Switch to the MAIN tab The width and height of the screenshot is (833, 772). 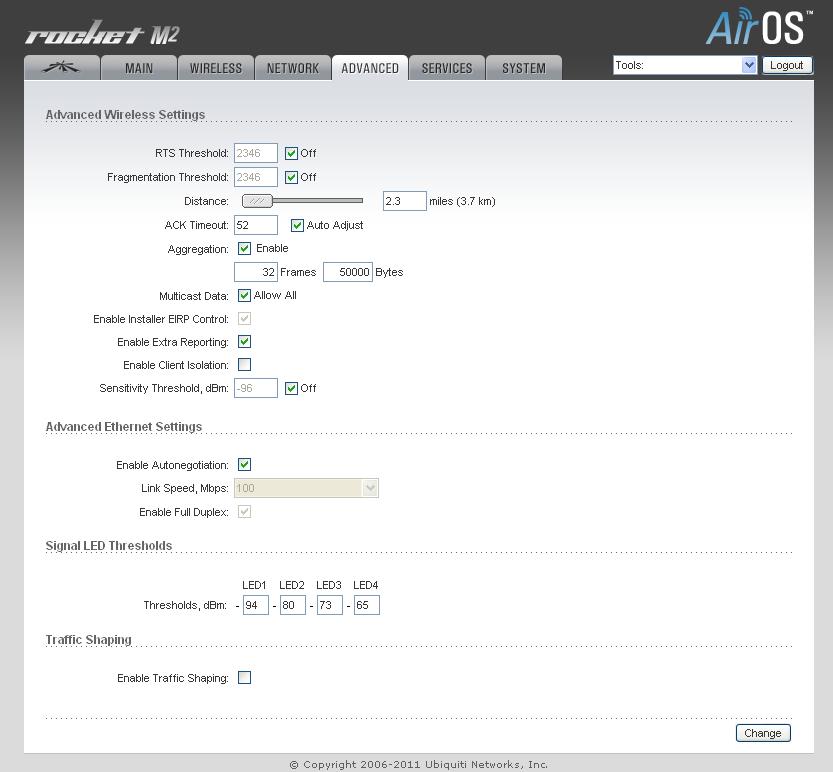pos(139,68)
